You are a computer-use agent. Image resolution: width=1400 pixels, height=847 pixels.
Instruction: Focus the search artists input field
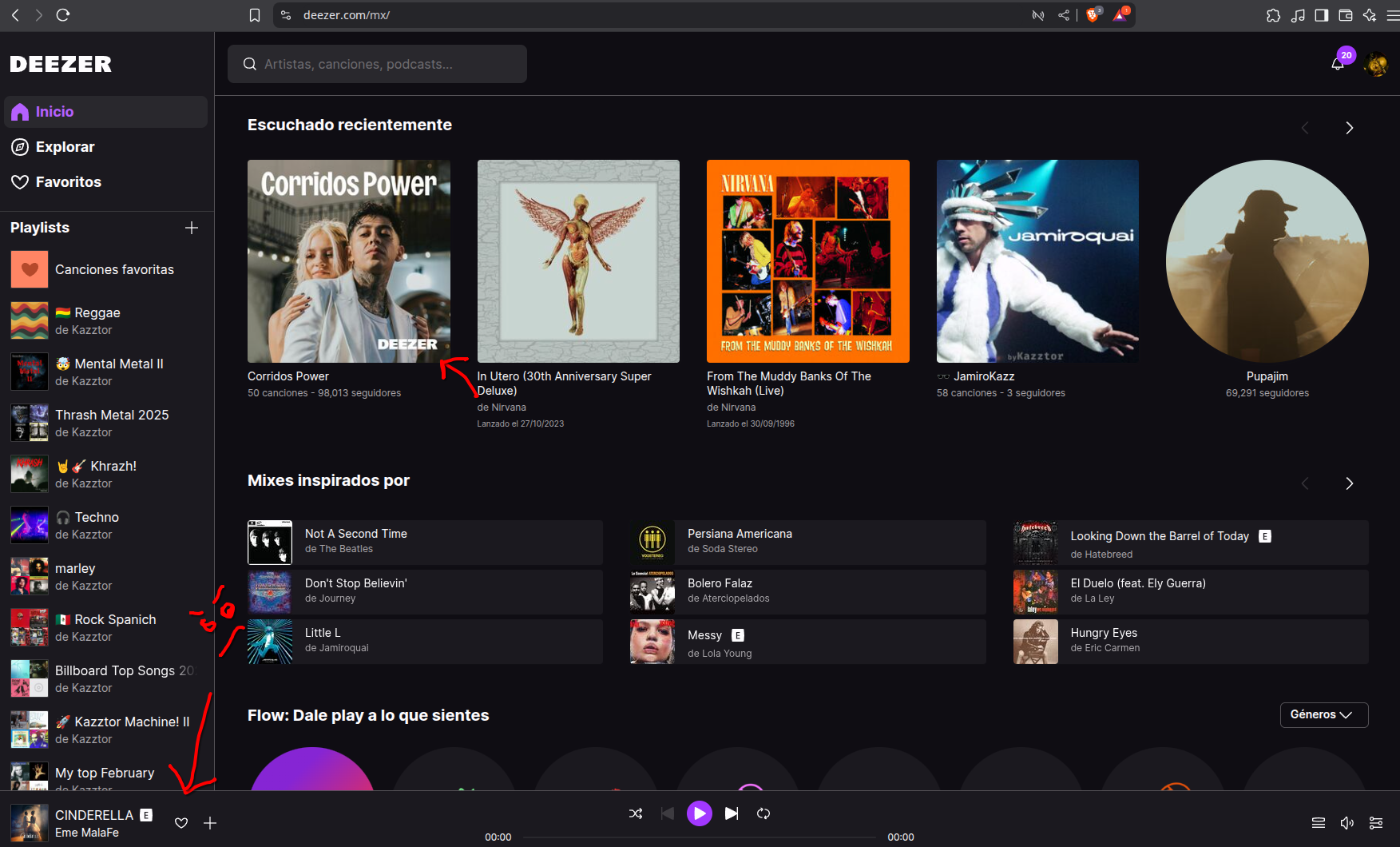pos(377,64)
